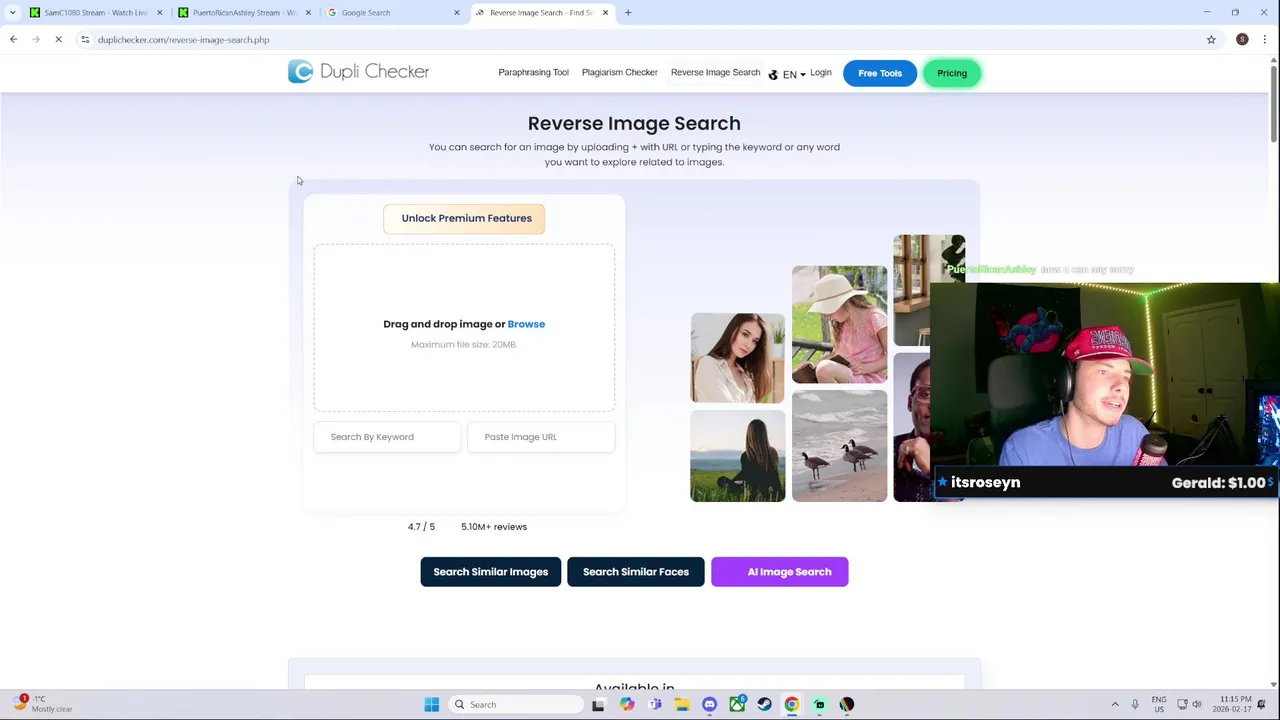
Task: Click woman facing away in field thumbnail
Action: (x=738, y=456)
